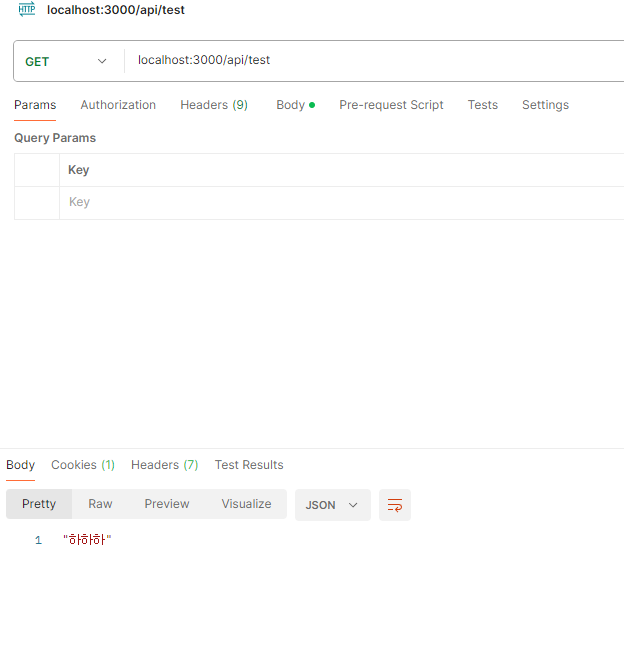Viewport: 624px width, 656px height.
Task: Open the Test Results tab
Action: pos(249,465)
